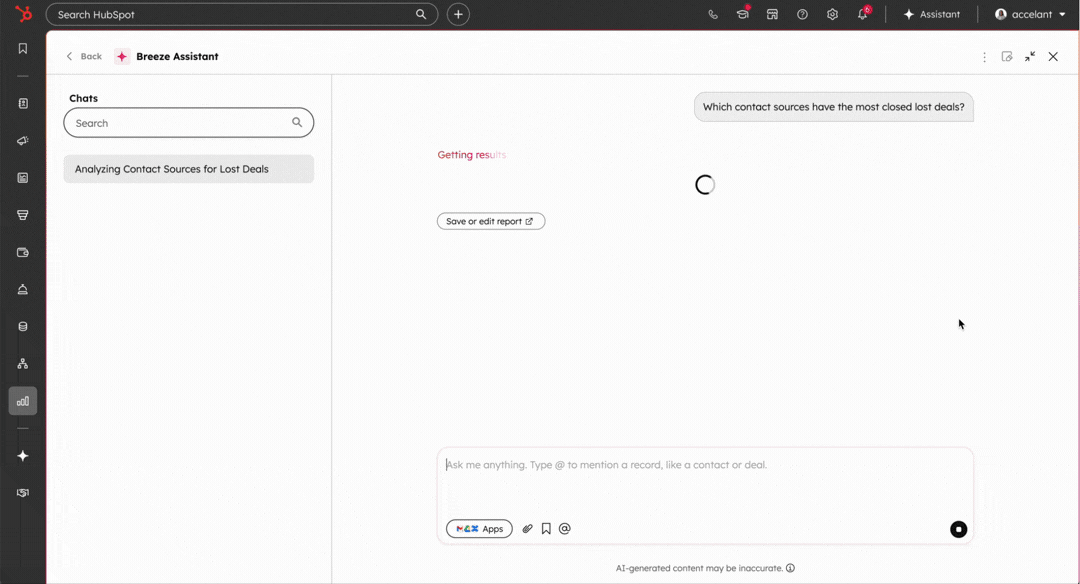The image size is (1080, 584).
Task: Click the @ mention icon in the composer
Action: point(564,528)
